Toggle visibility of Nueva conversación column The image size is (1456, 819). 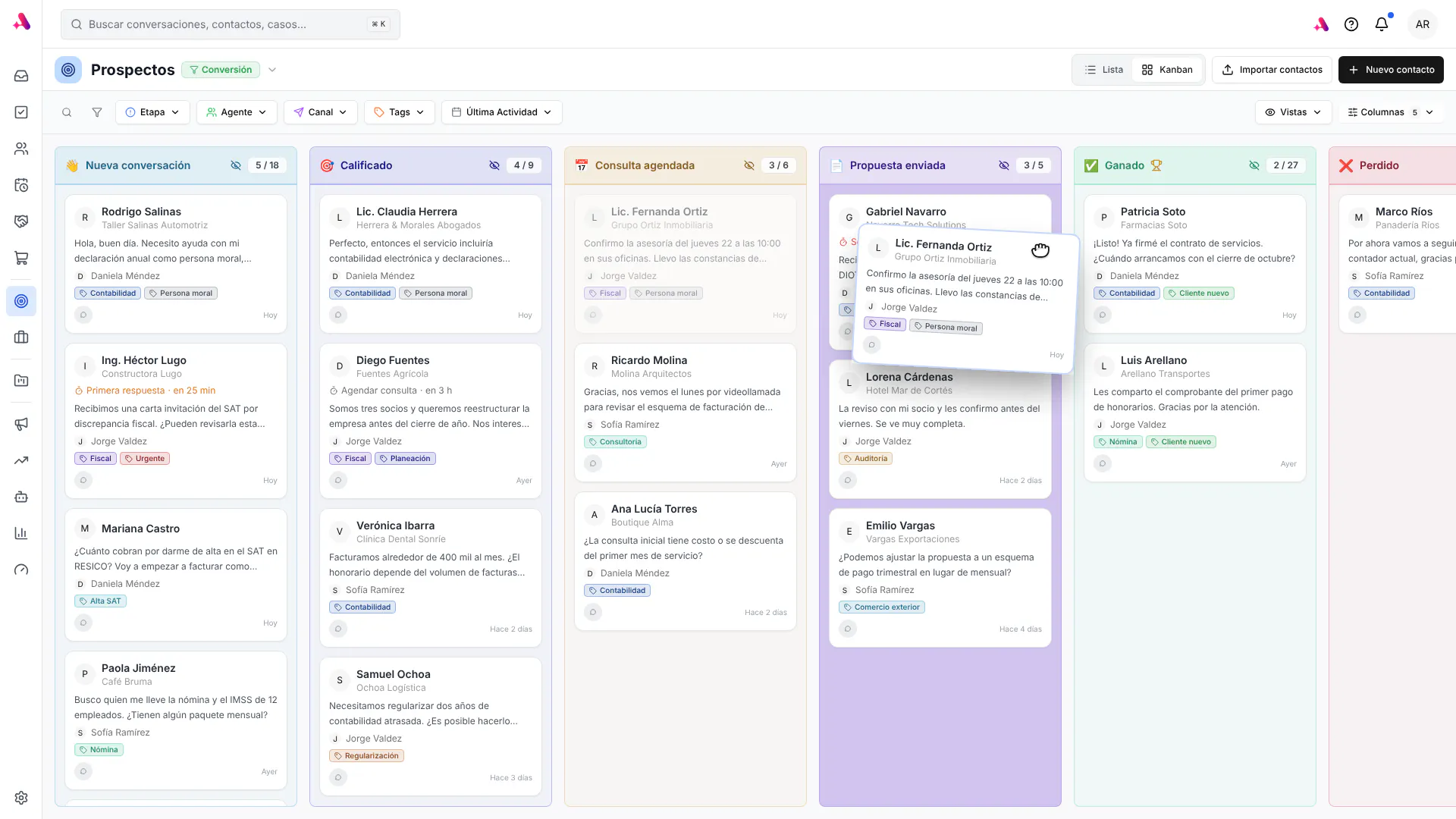point(236,165)
